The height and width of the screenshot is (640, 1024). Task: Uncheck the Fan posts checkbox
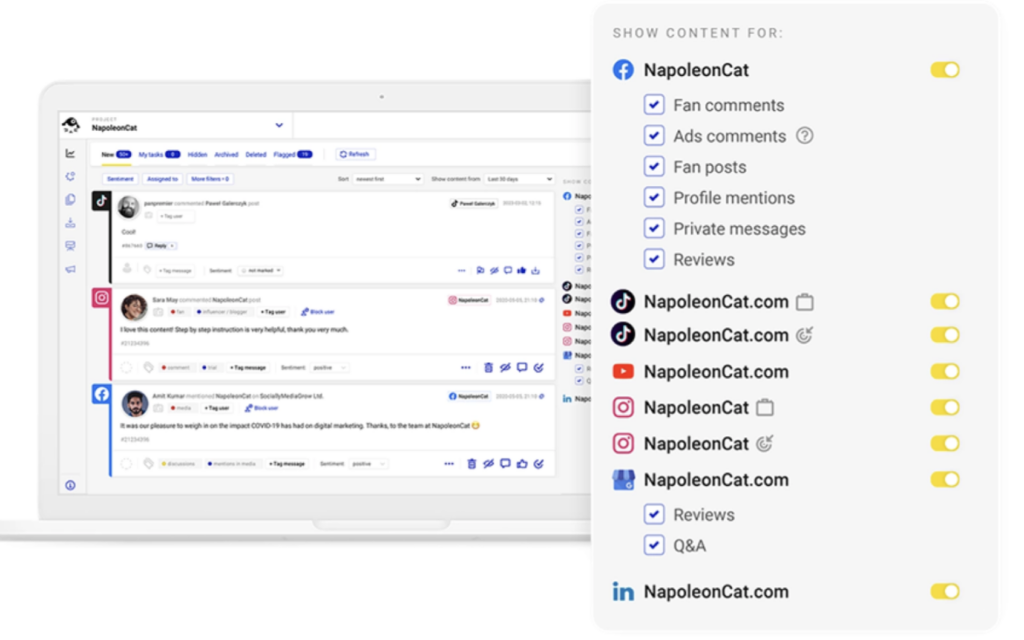pyautogui.click(x=654, y=167)
